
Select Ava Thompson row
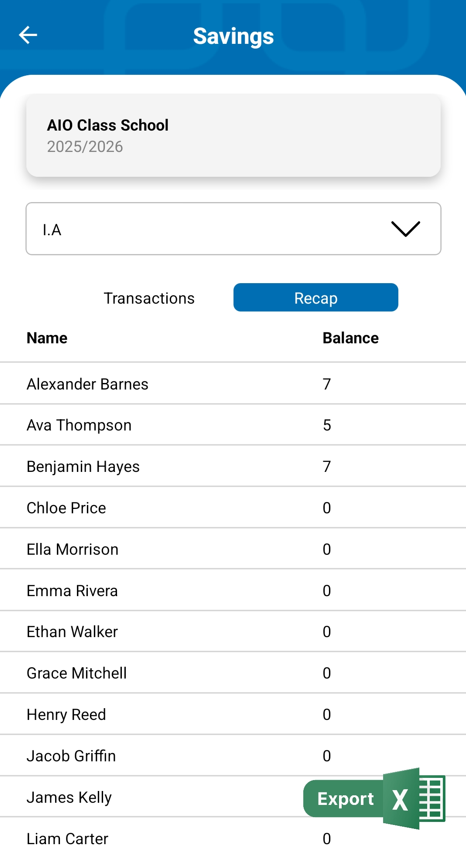[x=233, y=425]
